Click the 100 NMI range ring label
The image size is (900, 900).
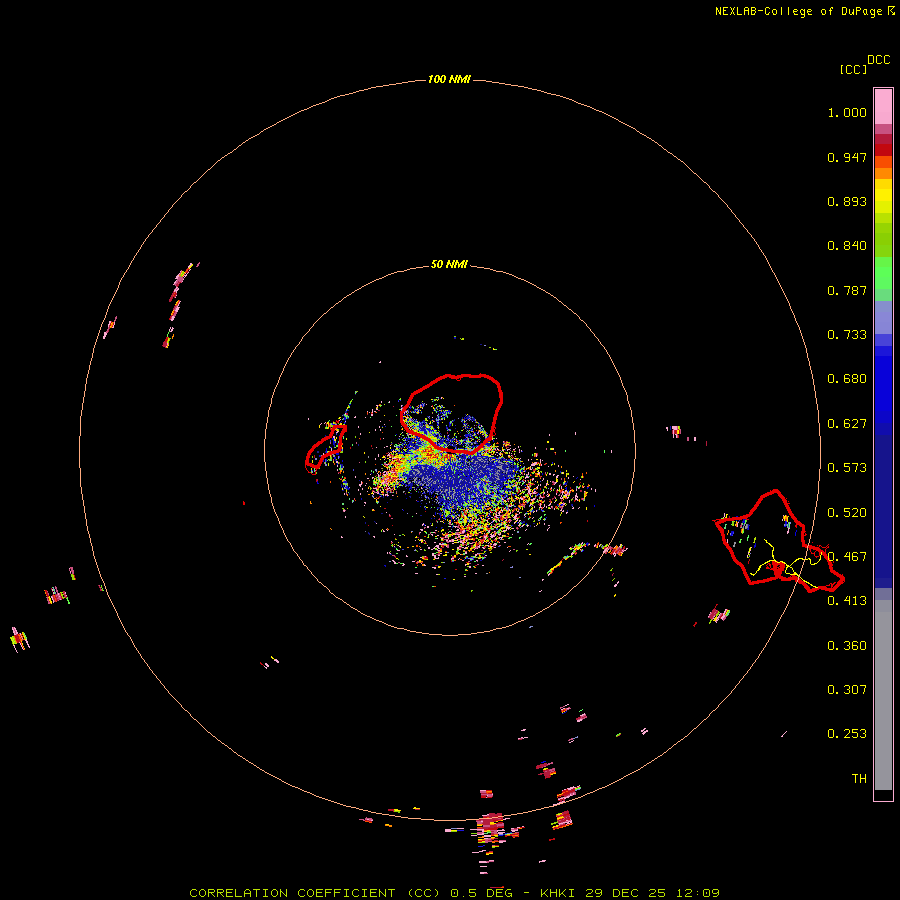pos(449,79)
